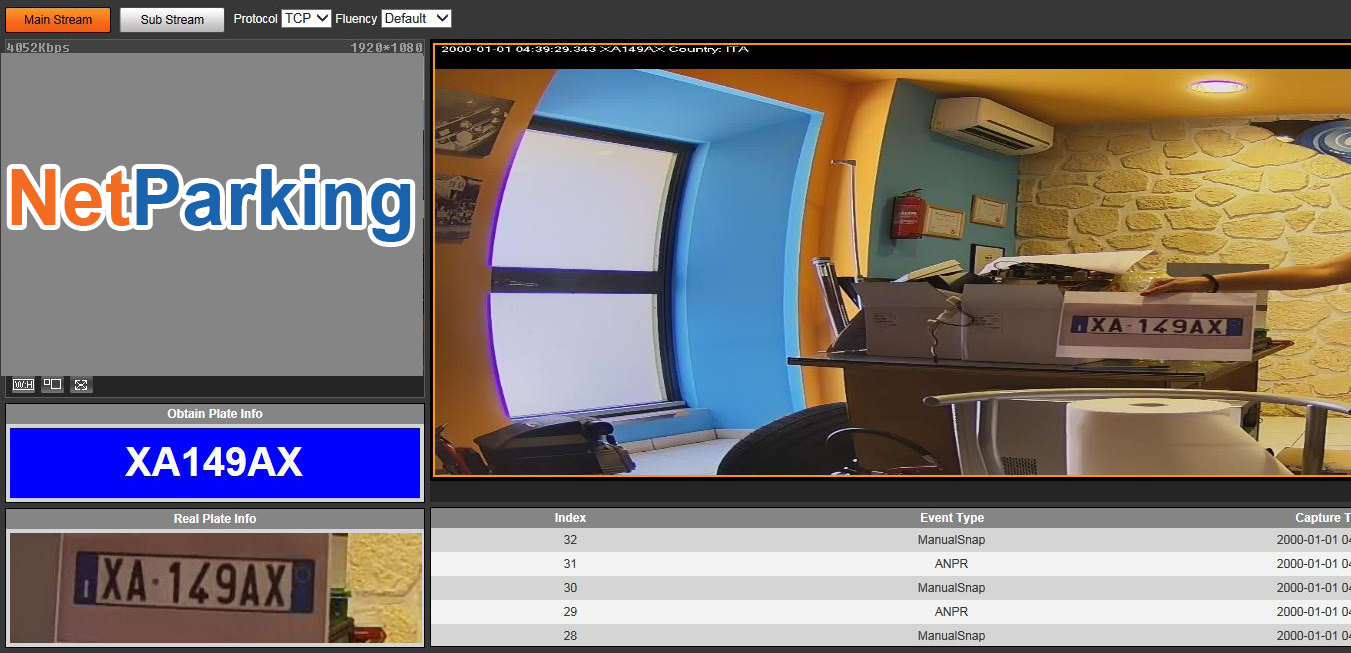
Task: Click the Obtain Plate Info header
Action: [215, 414]
